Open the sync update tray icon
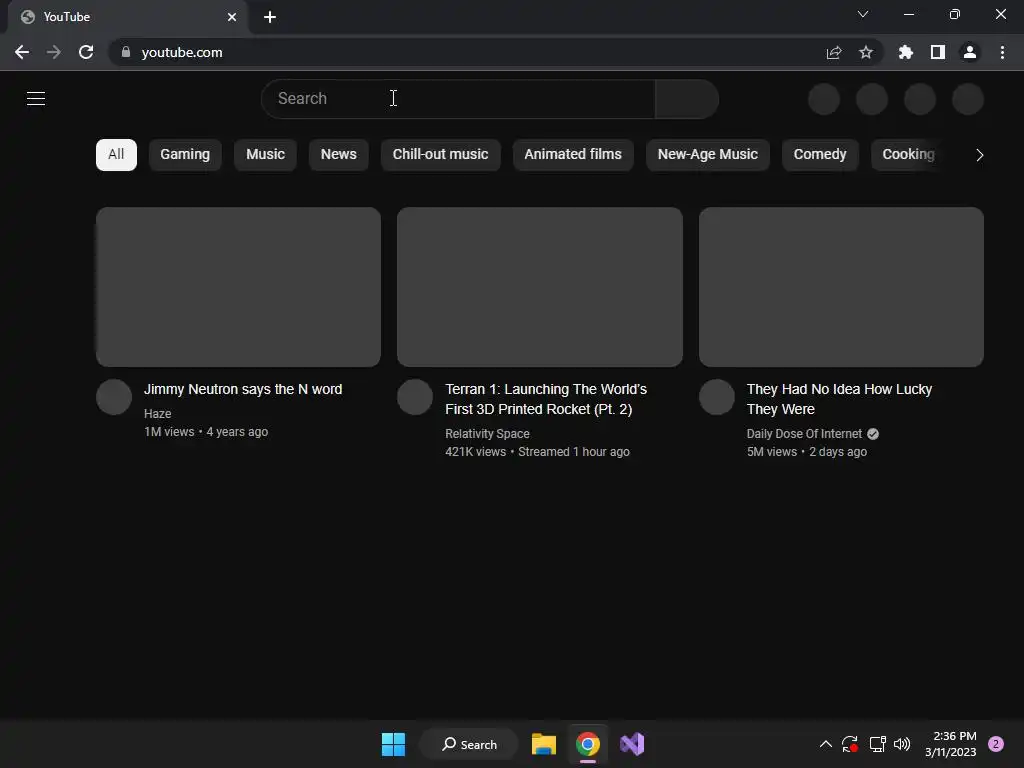Viewport: 1024px width, 768px height. 850,744
